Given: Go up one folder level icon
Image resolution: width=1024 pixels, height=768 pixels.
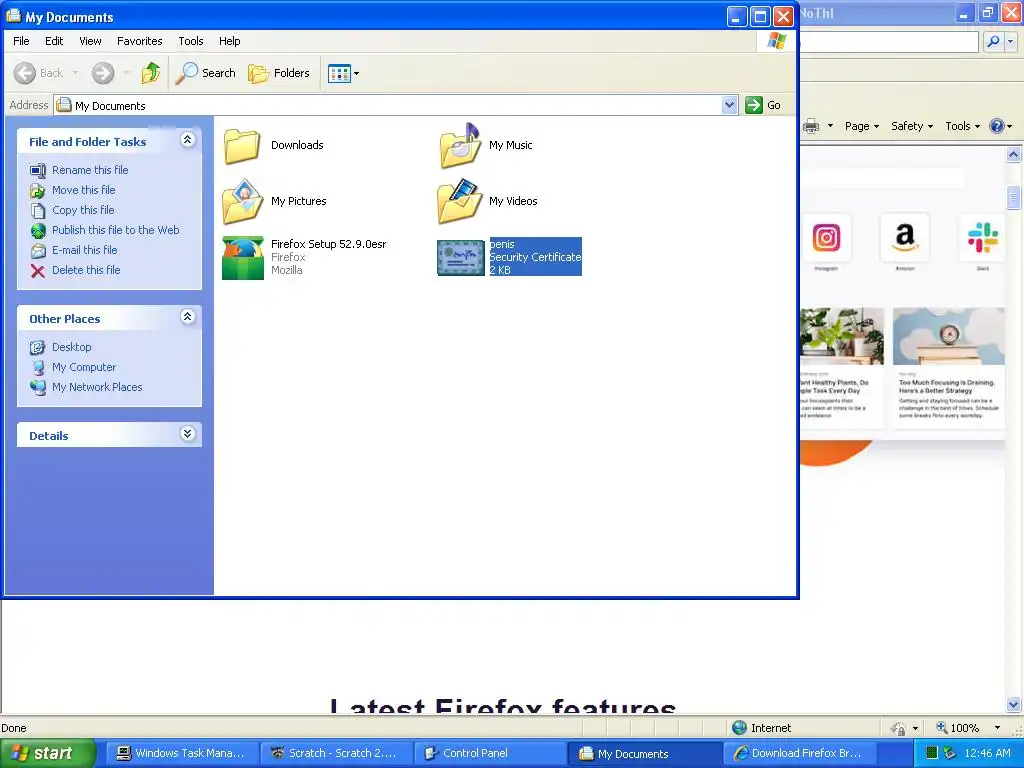Looking at the screenshot, I should pos(151,73).
